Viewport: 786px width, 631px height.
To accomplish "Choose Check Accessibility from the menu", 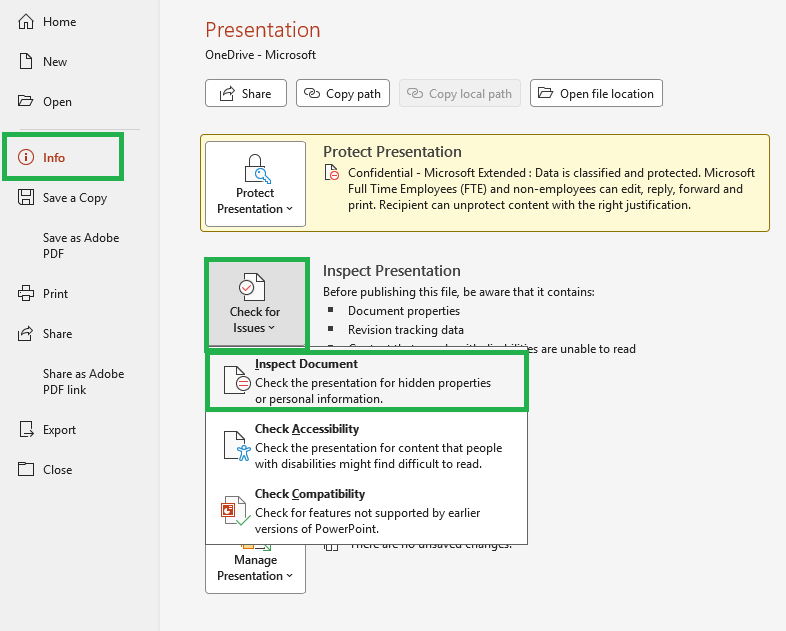I will tap(366, 446).
